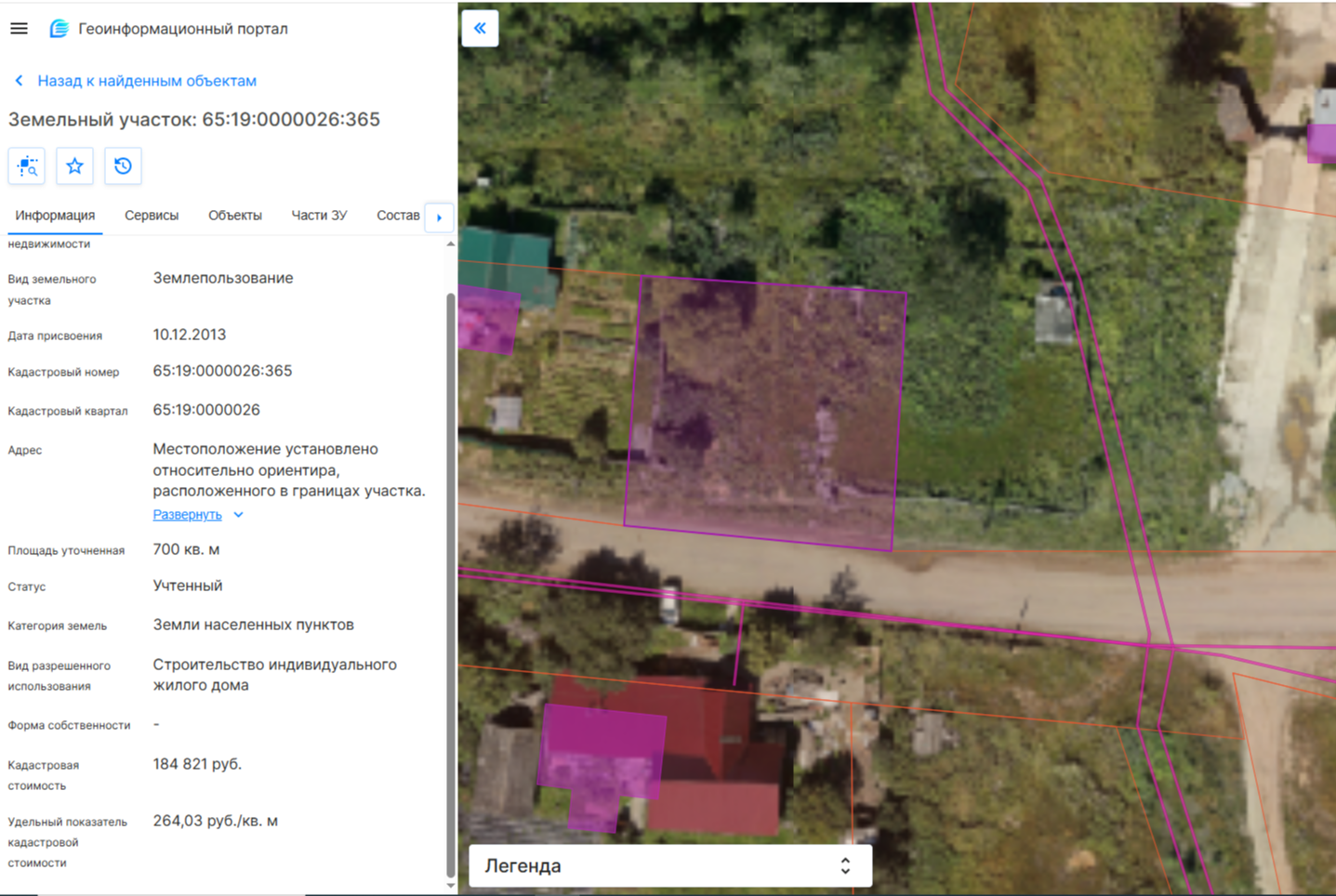Click the zoom-to-object icon button
Viewport: 1336px width, 896px height.
pyautogui.click(x=27, y=166)
